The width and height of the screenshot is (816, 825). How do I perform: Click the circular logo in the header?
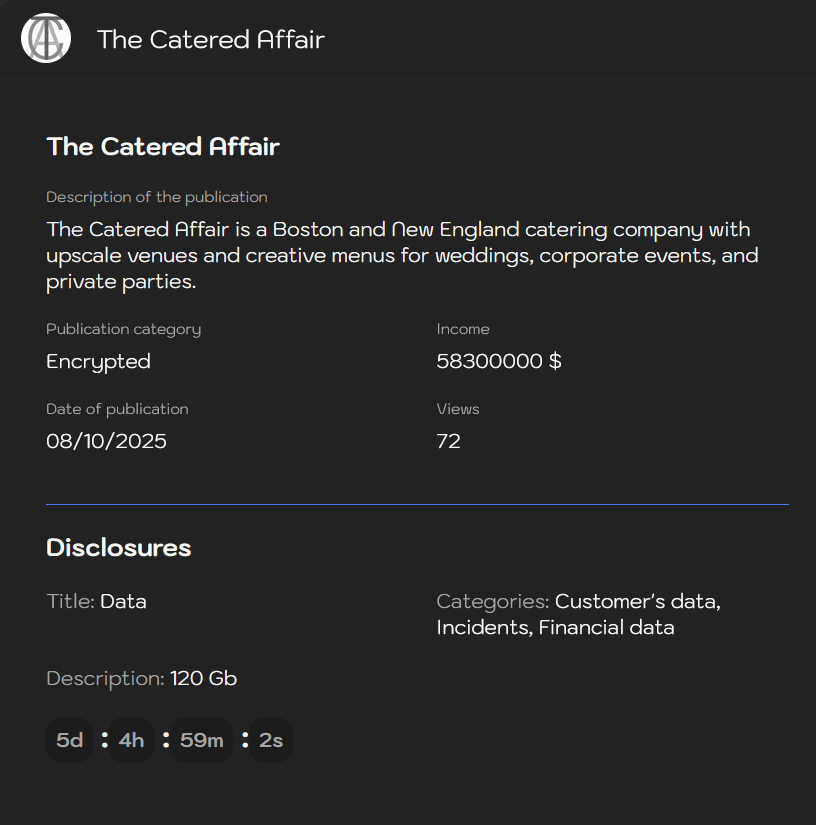46,39
